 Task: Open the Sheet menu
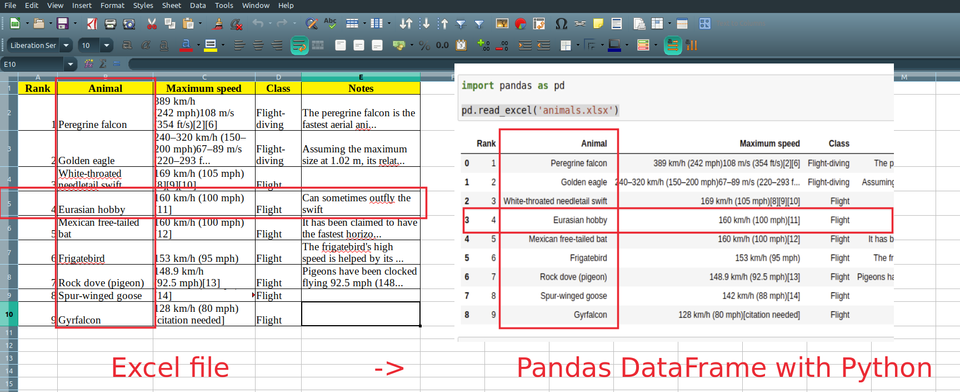click(x=171, y=6)
